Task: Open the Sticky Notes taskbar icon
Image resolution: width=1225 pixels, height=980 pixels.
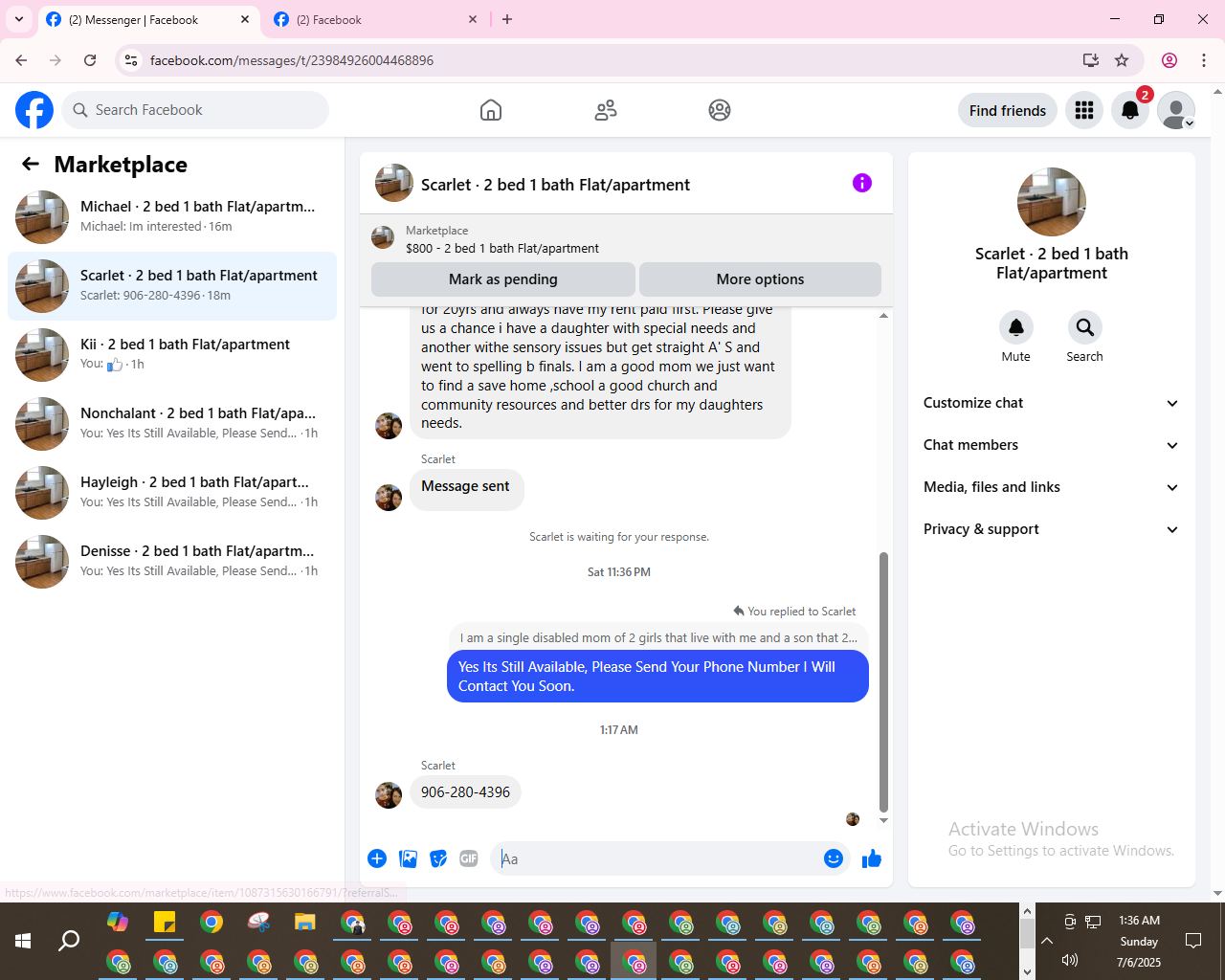Action: coord(165,922)
